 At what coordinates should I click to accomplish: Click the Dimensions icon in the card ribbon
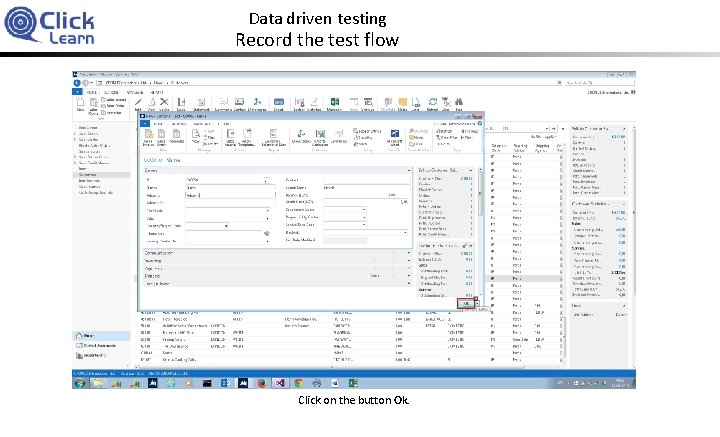tap(301, 136)
